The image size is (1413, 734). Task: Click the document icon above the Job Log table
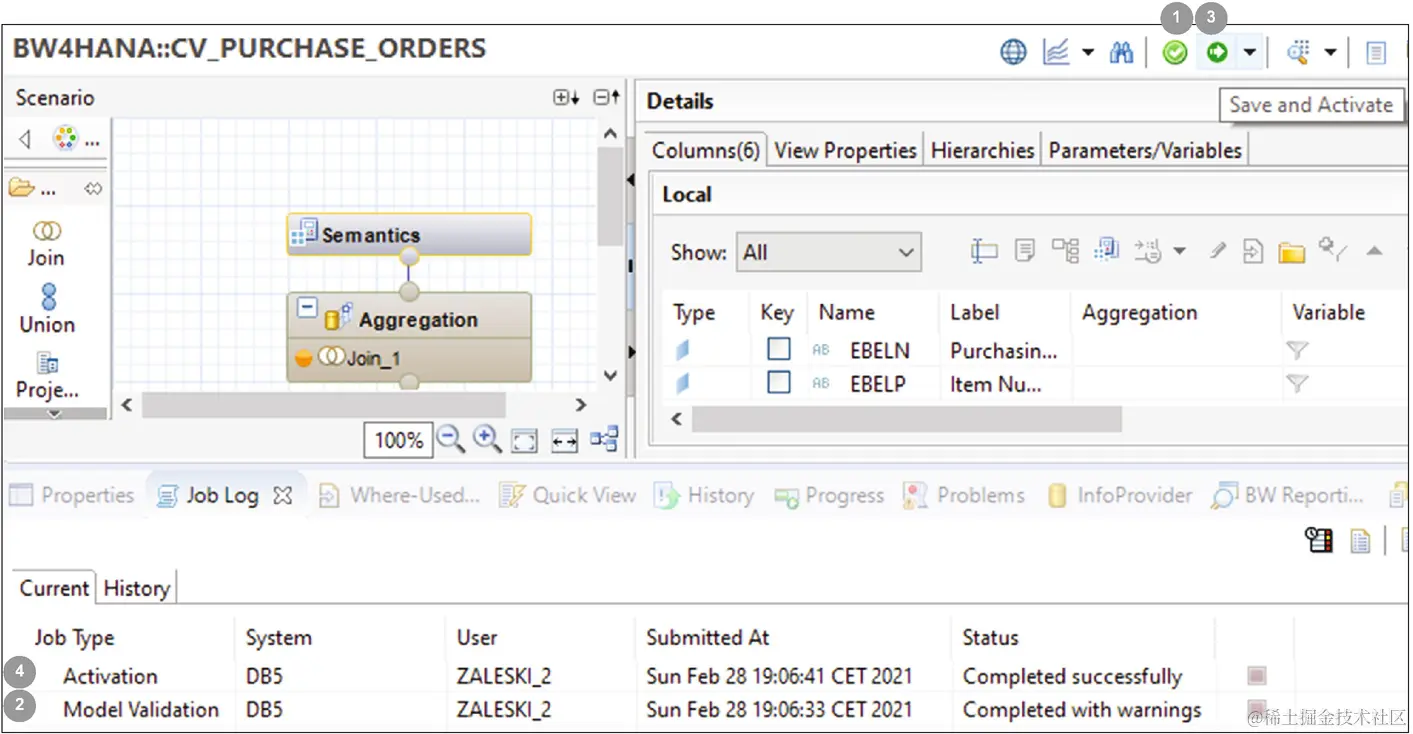[1360, 541]
